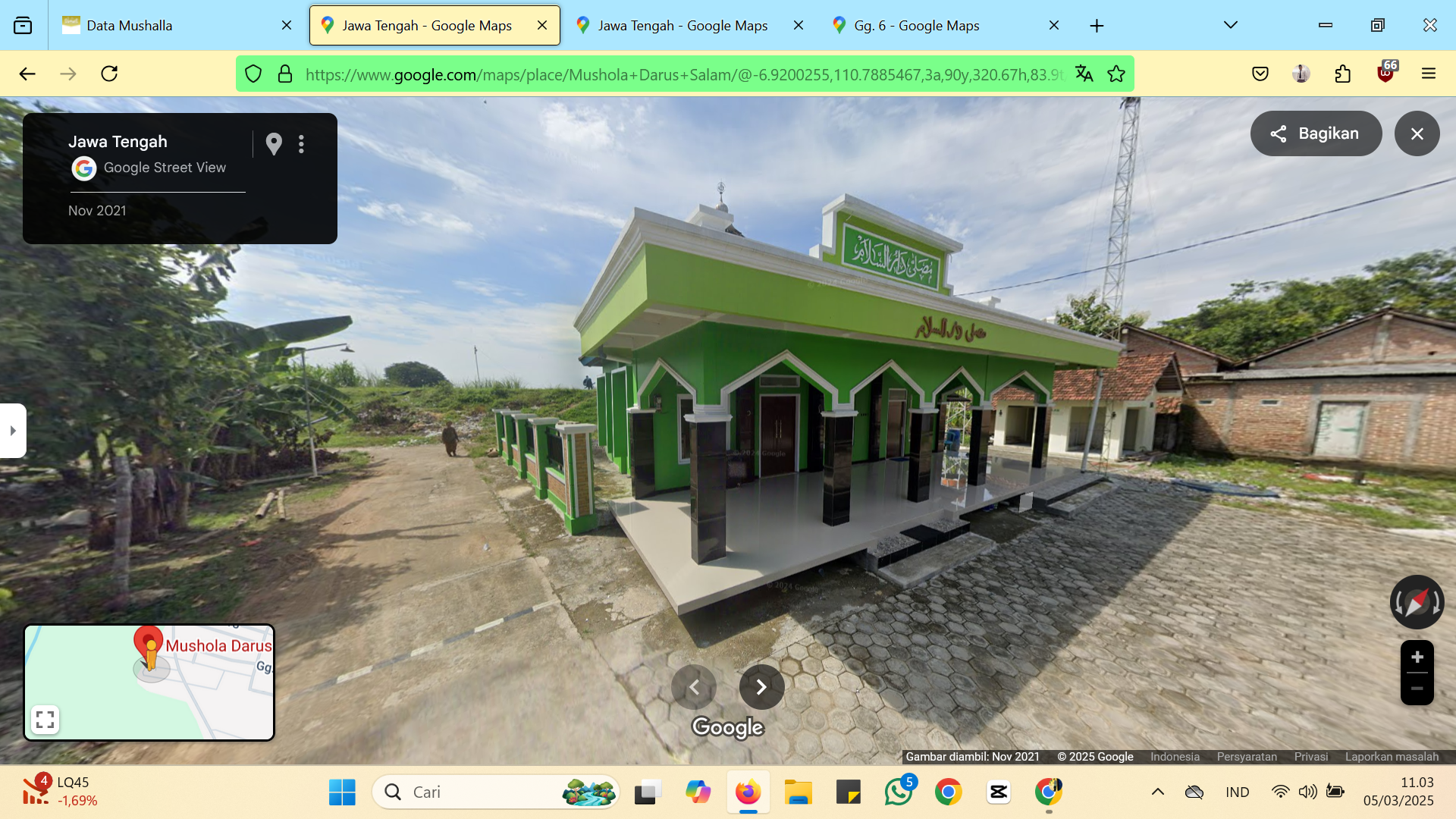The height and width of the screenshot is (819, 1456).
Task: Click the Laporkan masalah link
Action: coord(1392,757)
